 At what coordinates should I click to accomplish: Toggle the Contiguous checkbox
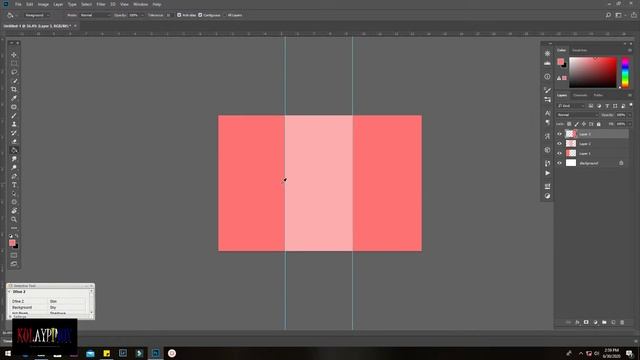200,15
